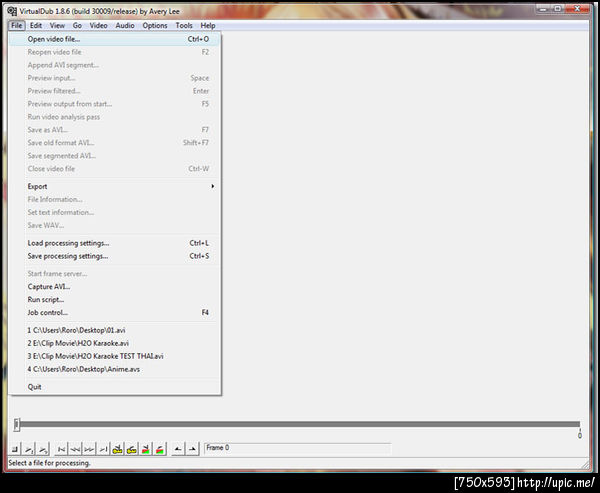Viewport: 600px width, 493px height.
Task: Click the Stop playback button
Action: click(x=15, y=449)
